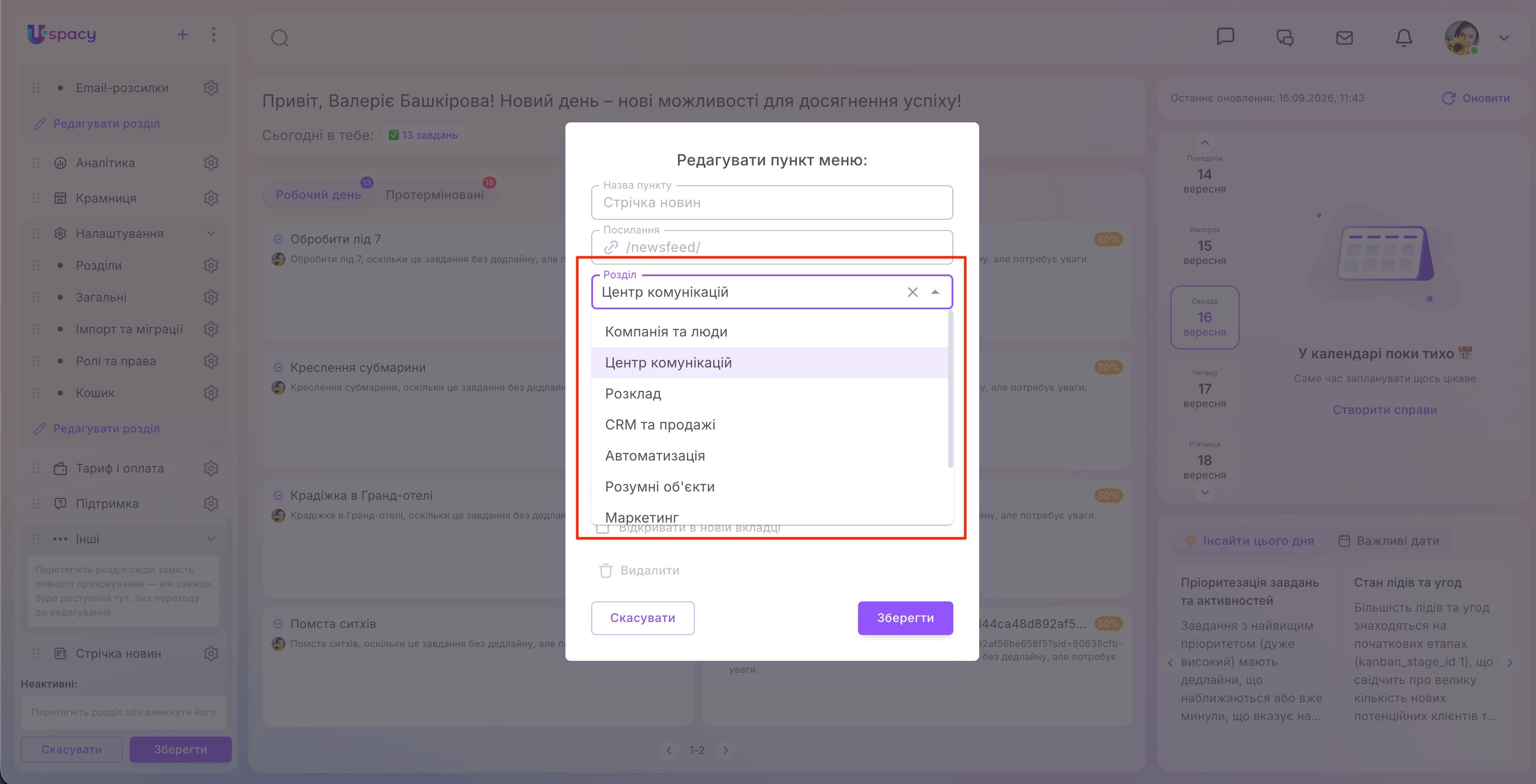Open the settings gear for Крамниця

(x=211, y=198)
